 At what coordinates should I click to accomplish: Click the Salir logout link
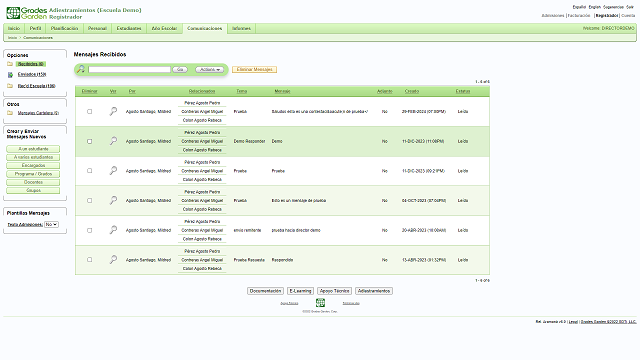[x=630, y=7]
